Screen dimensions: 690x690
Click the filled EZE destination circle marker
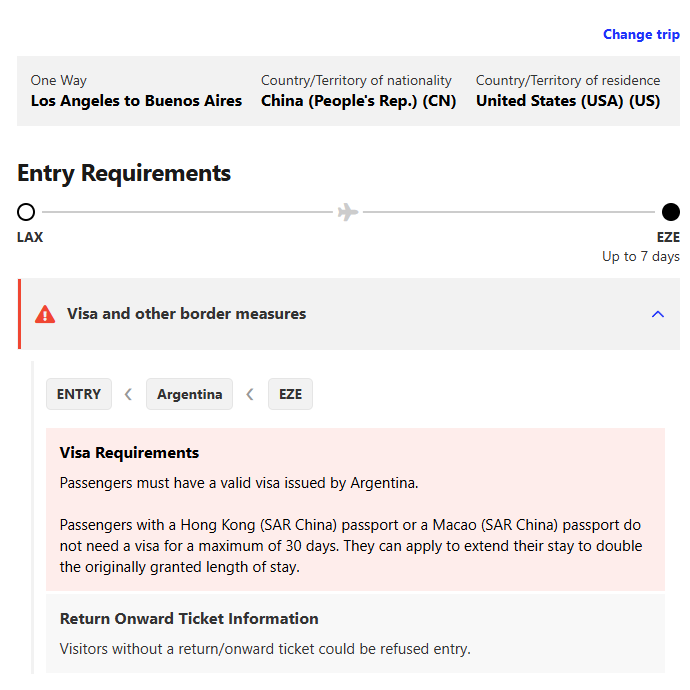[670, 212]
